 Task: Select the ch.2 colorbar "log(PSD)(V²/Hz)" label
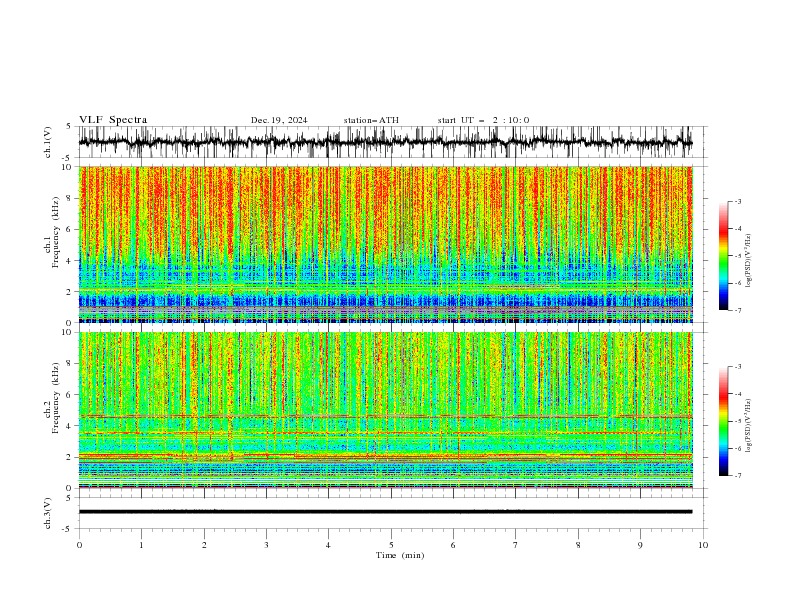[748, 426]
